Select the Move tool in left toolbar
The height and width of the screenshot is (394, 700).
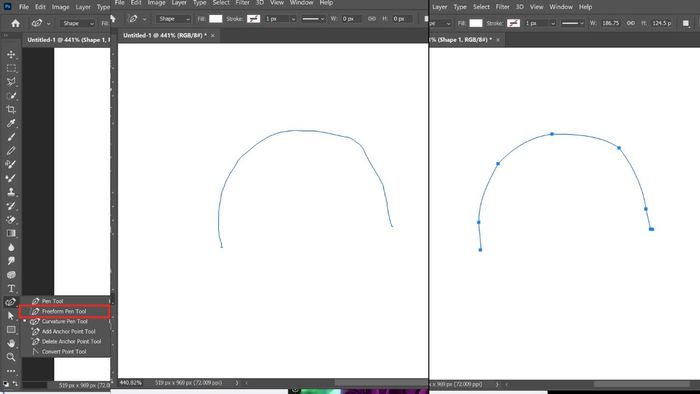coord(11,54)
